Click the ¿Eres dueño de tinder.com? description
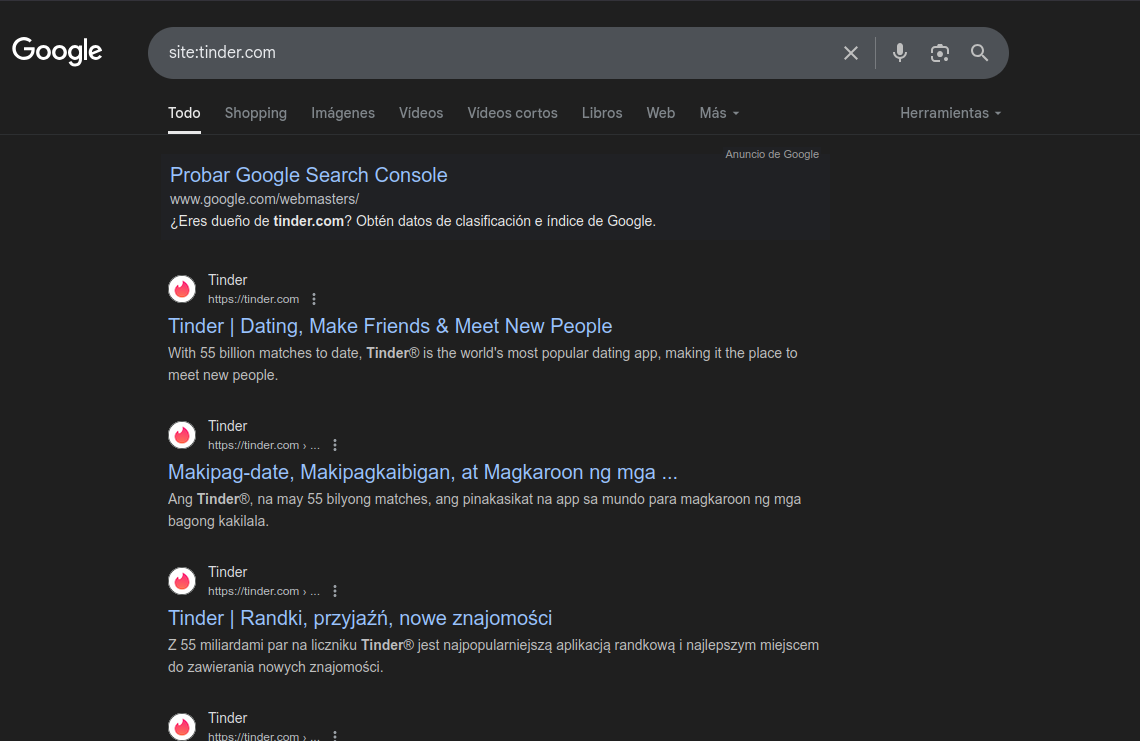1140x741 pixels. [x=413, y=221]
